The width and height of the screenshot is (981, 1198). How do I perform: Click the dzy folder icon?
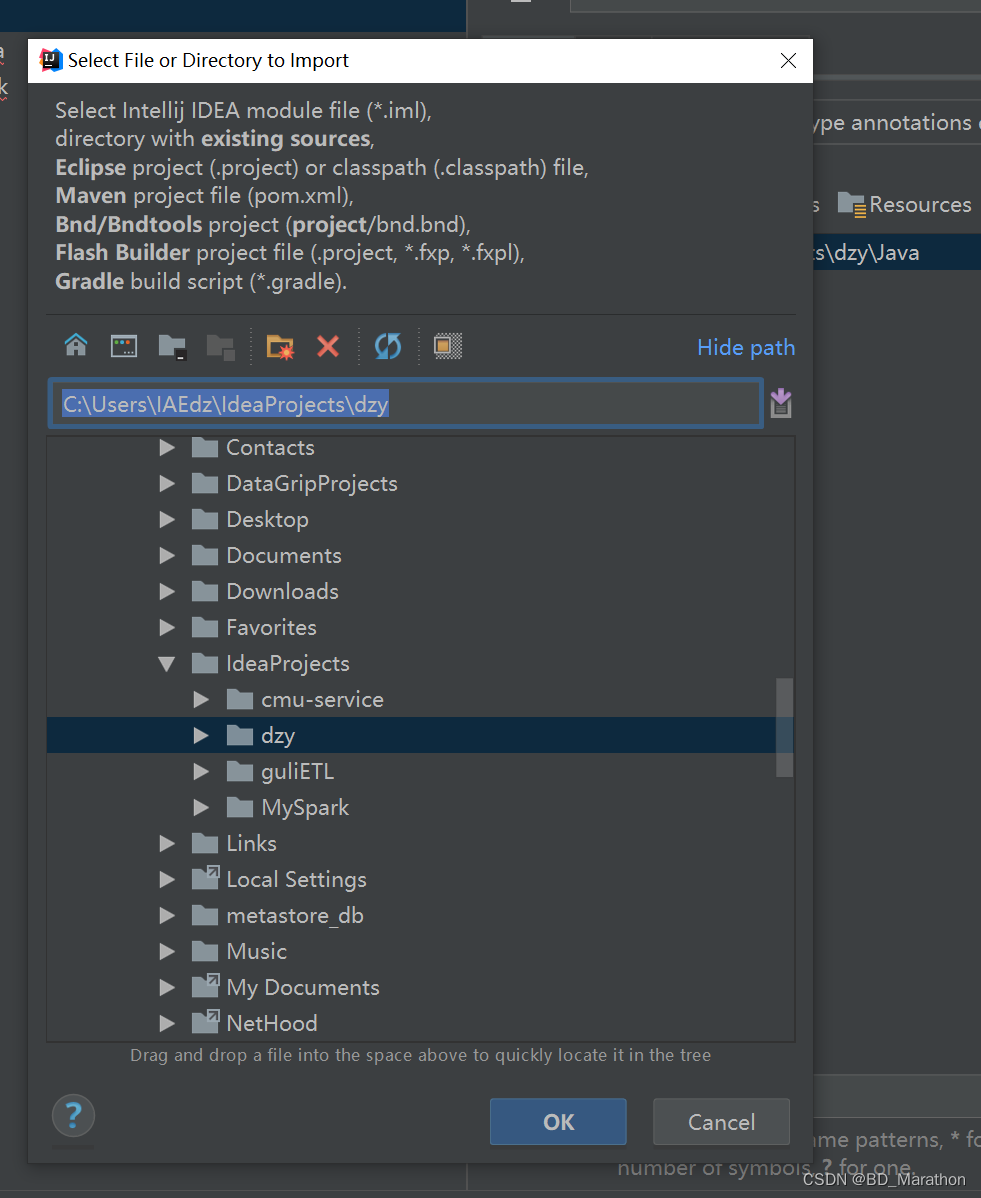[x=240, y=735]
